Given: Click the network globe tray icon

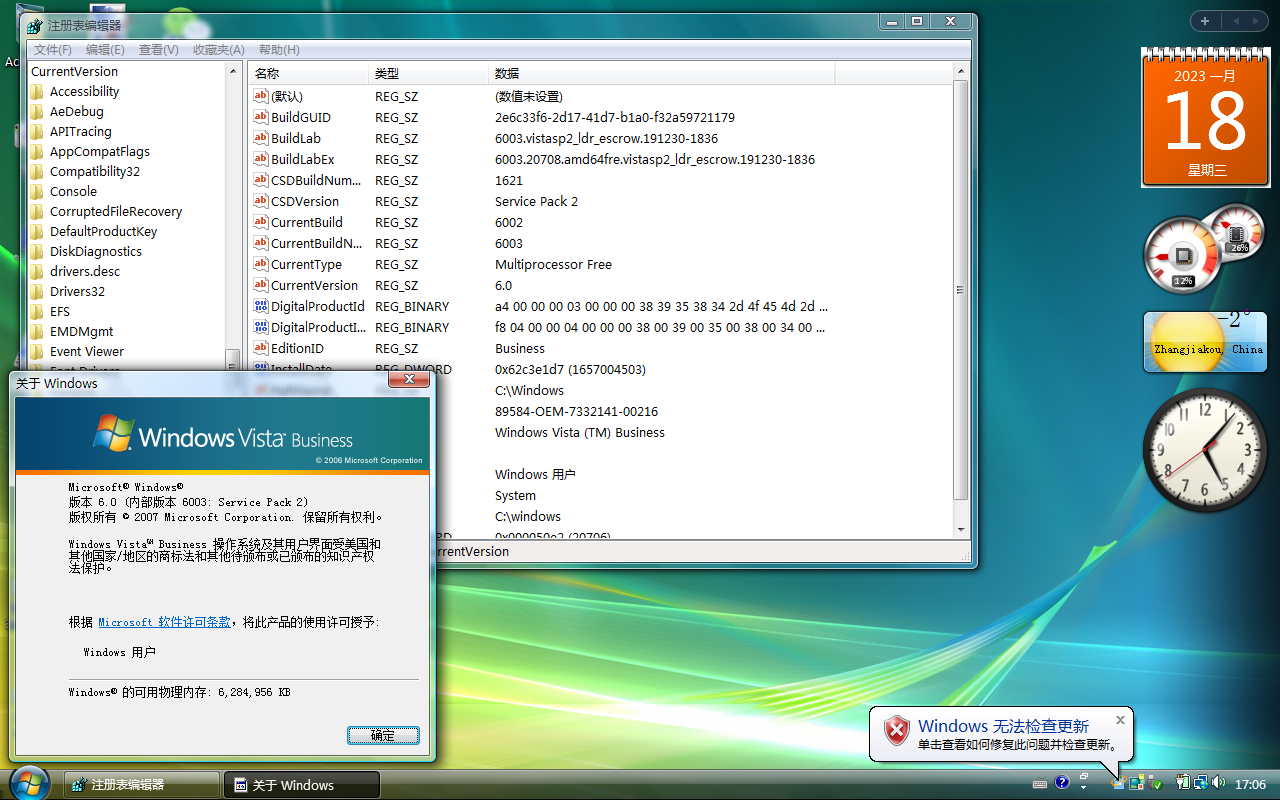Looking at the screenshot, I should pos(1201,783).
